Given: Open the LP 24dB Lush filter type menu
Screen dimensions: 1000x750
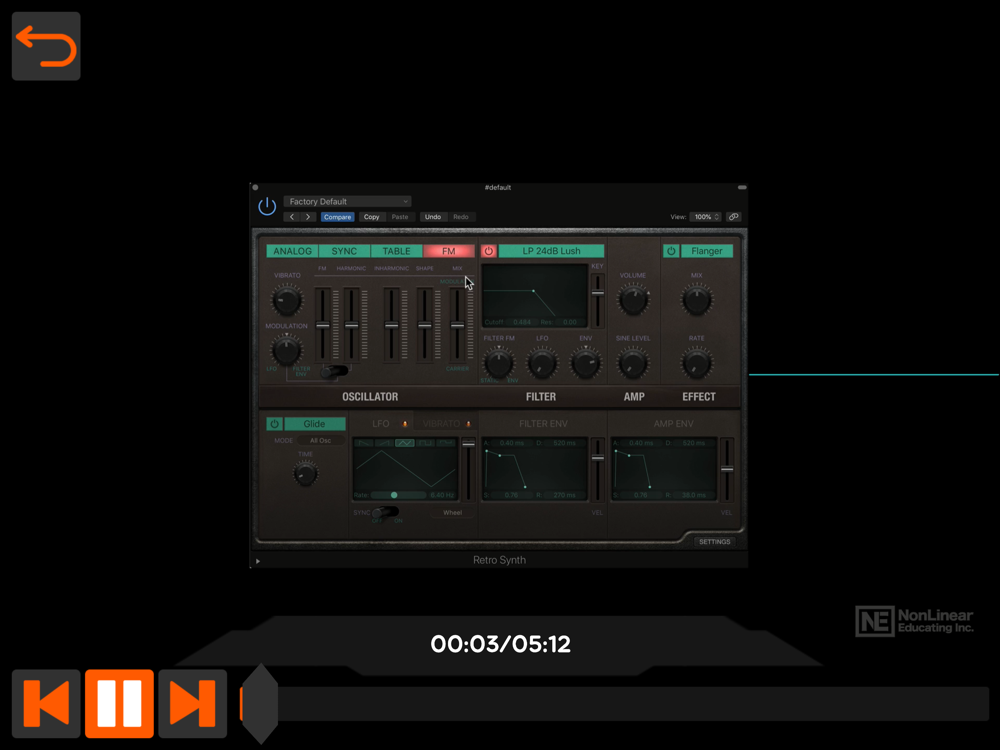Looking at the screenshot, I should pos(551,251).
